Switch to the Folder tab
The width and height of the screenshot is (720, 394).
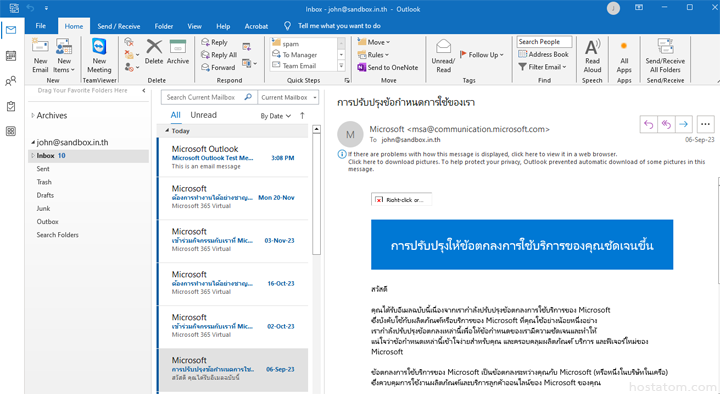pos(163,26)
